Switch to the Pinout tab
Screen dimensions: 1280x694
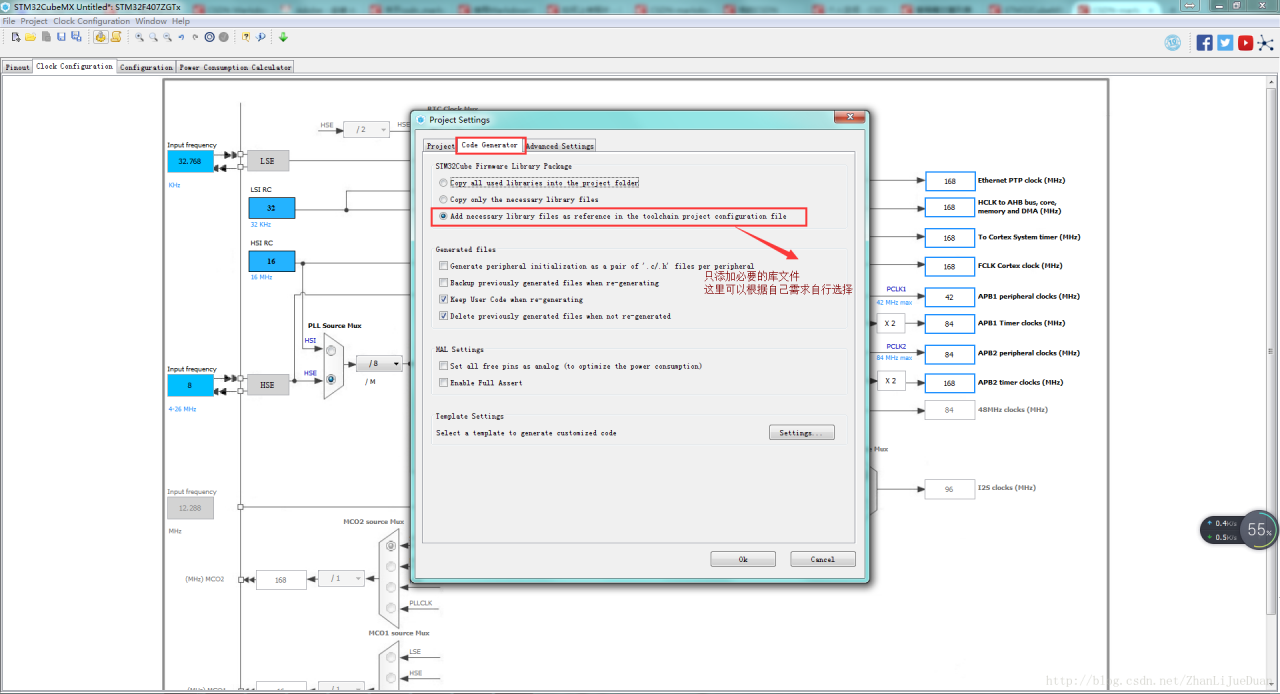18,67
